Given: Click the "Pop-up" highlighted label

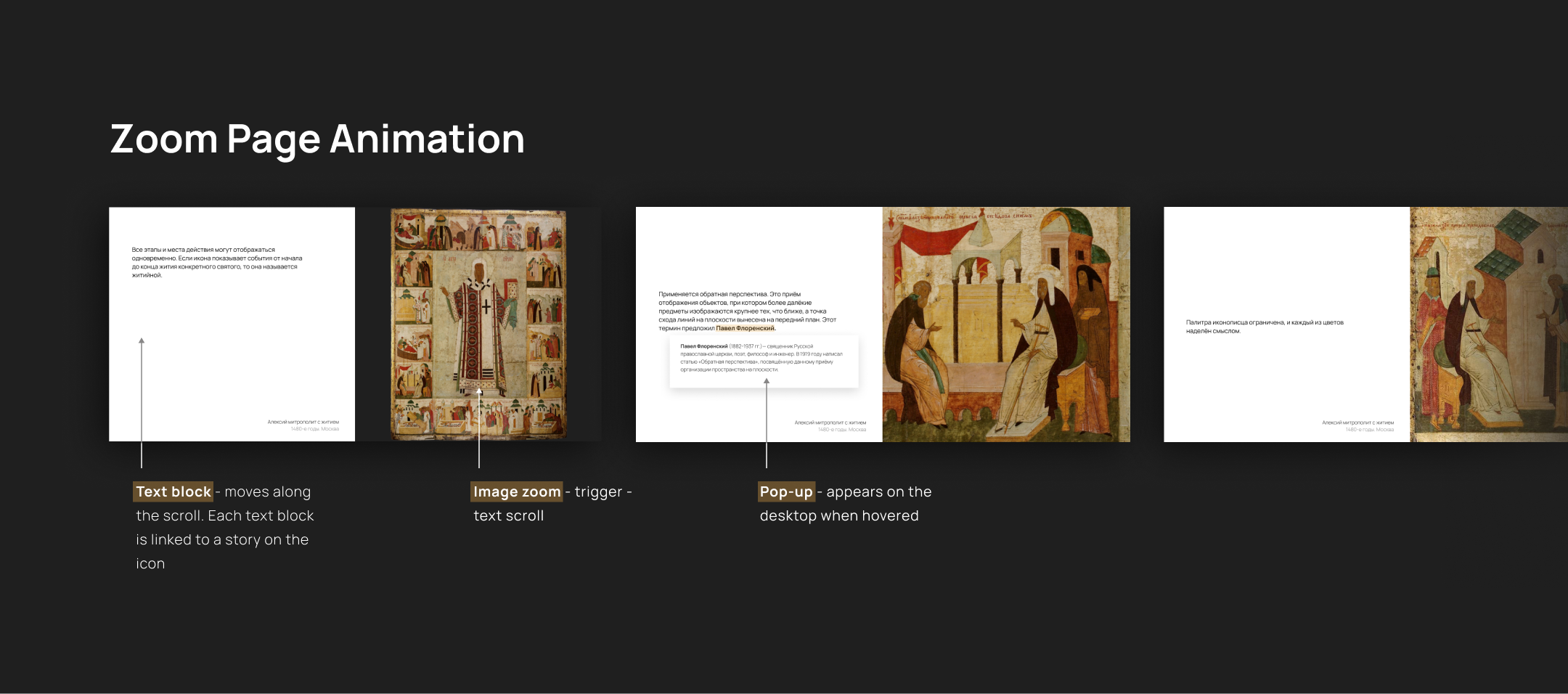Looking at the screenshot, I should pos(785,491).
